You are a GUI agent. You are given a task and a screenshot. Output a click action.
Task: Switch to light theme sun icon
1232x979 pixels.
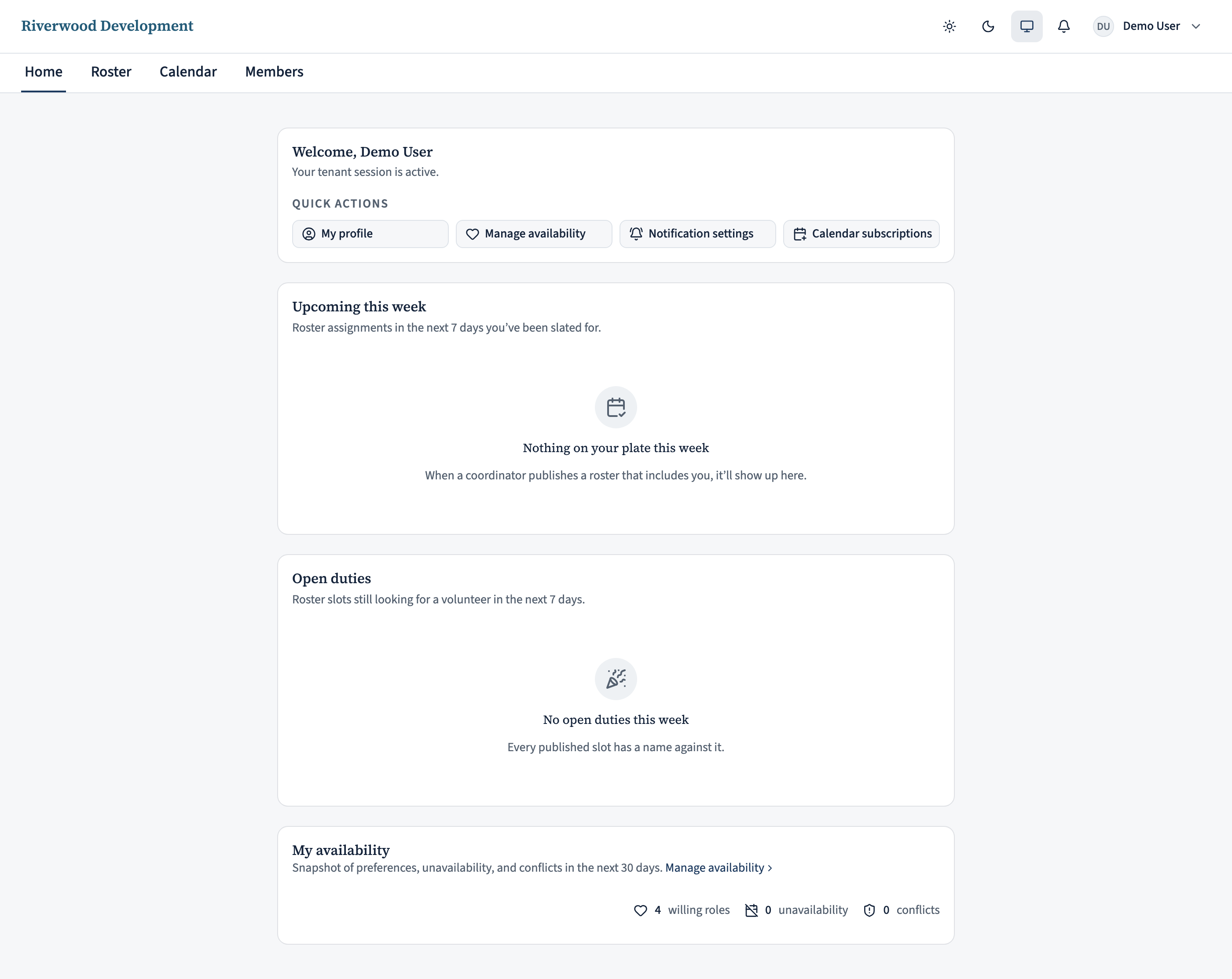949,26
